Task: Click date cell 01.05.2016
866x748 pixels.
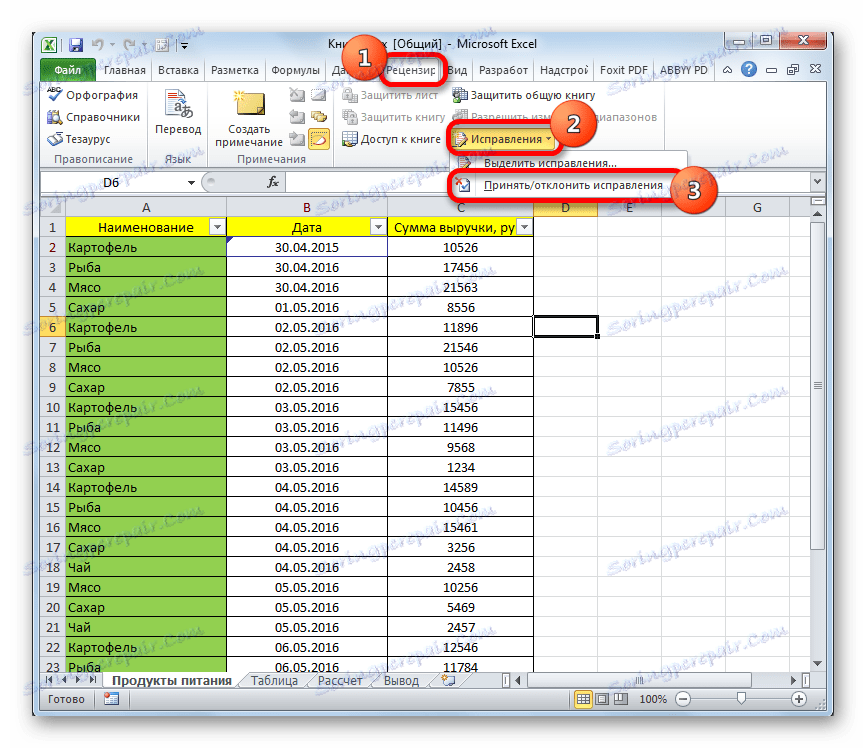Action: tap(307, 308)
